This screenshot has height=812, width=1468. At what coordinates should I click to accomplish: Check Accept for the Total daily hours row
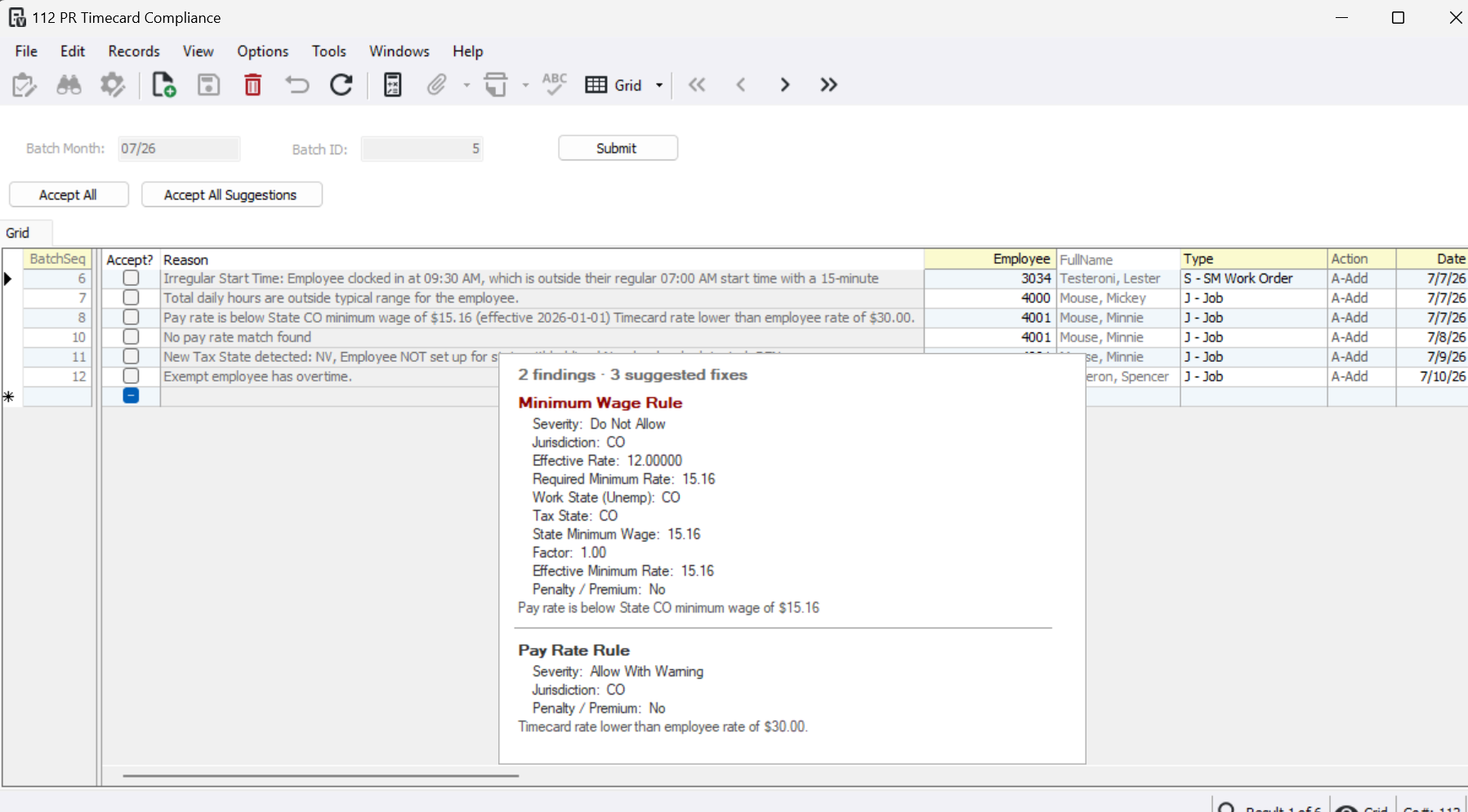(x=131, y=298)
